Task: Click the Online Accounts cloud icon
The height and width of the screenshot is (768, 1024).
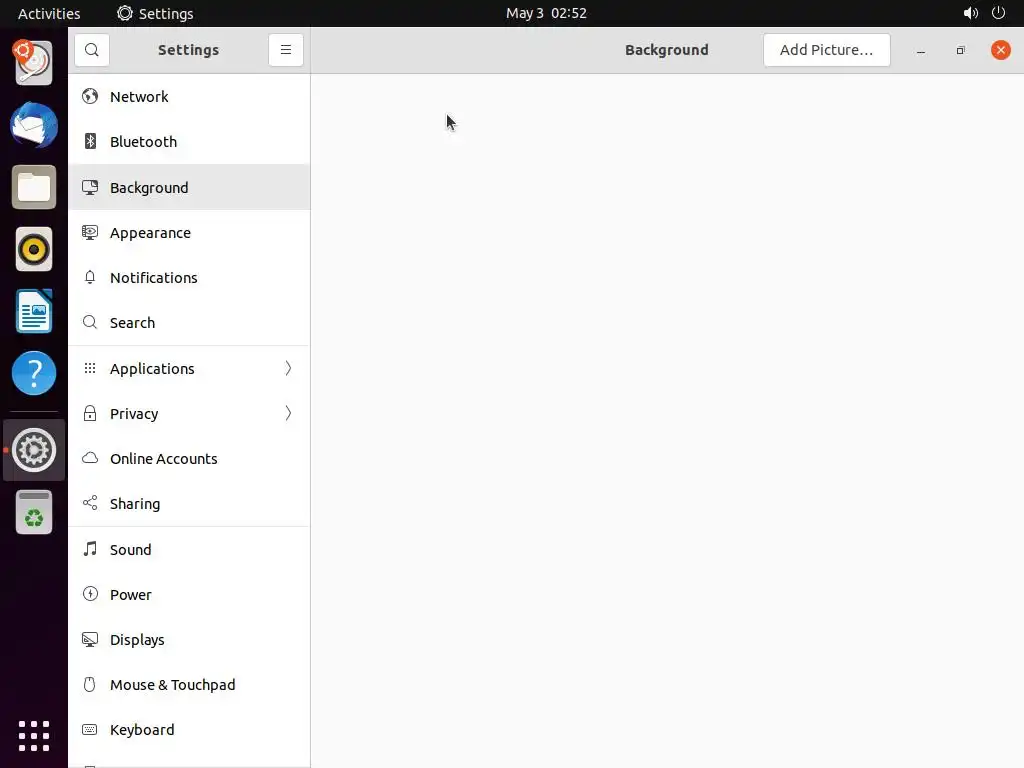Action: tap(90, 458)
